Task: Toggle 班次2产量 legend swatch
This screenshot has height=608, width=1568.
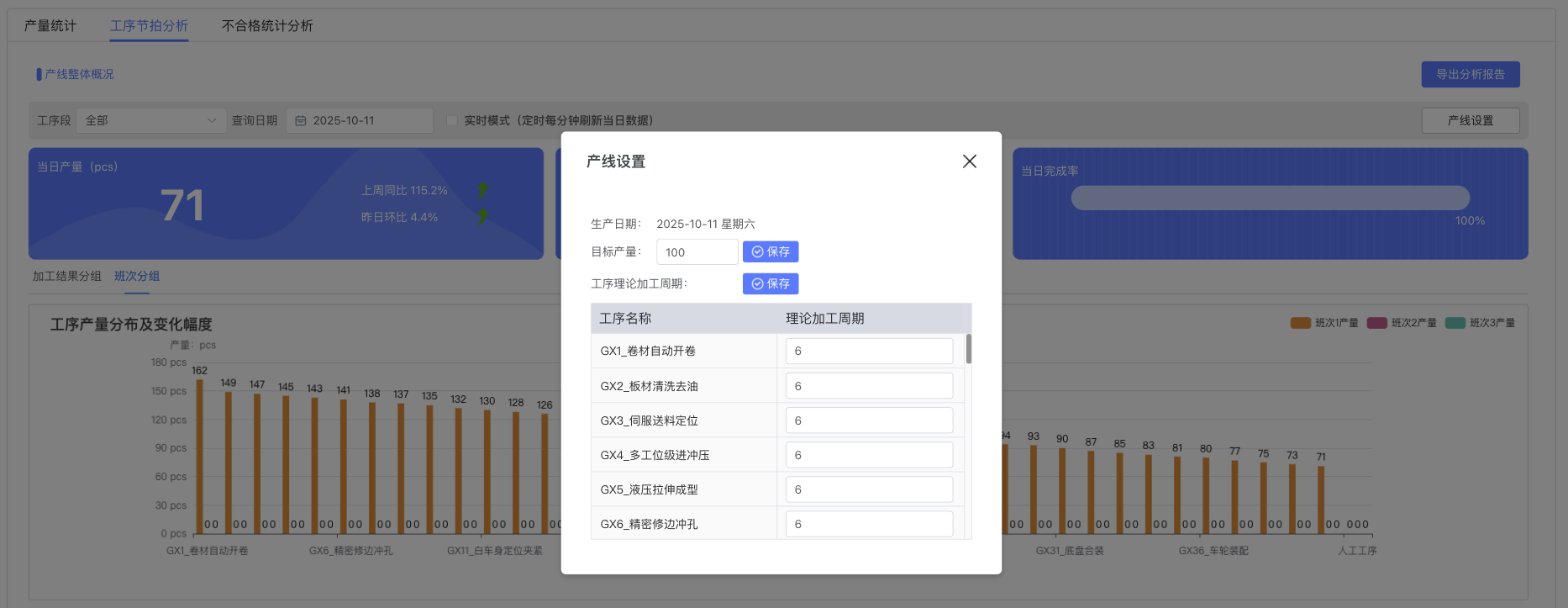Action: 1376,323
